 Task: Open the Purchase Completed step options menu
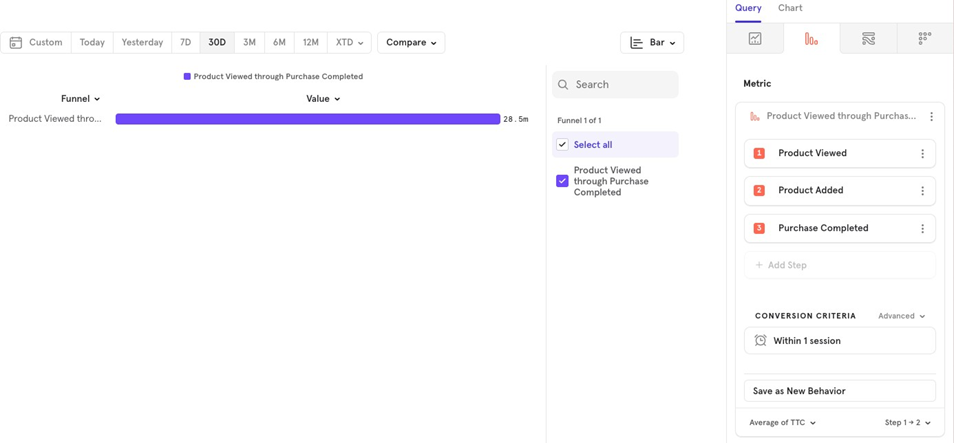pyautogui.click(x=922, y=229)
